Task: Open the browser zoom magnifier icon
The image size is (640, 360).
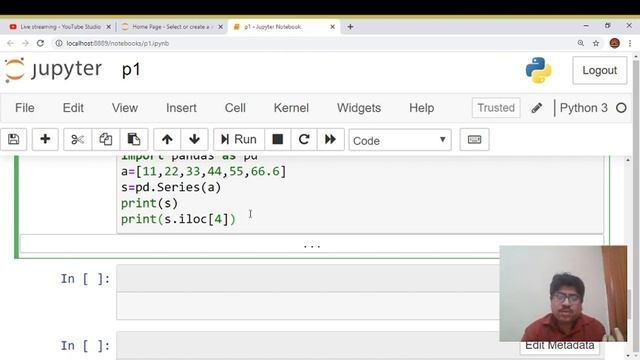Action: coord(580,43)
